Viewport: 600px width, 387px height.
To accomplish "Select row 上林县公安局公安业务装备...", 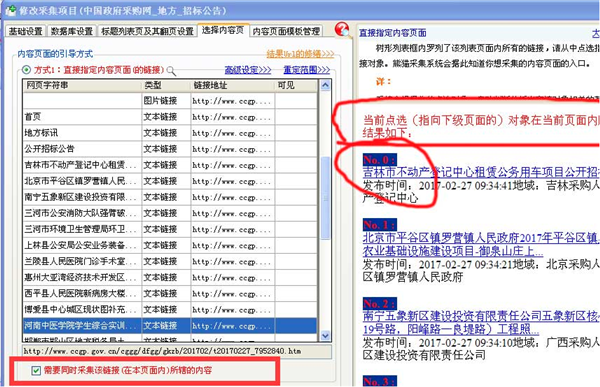I will [170, 245].
